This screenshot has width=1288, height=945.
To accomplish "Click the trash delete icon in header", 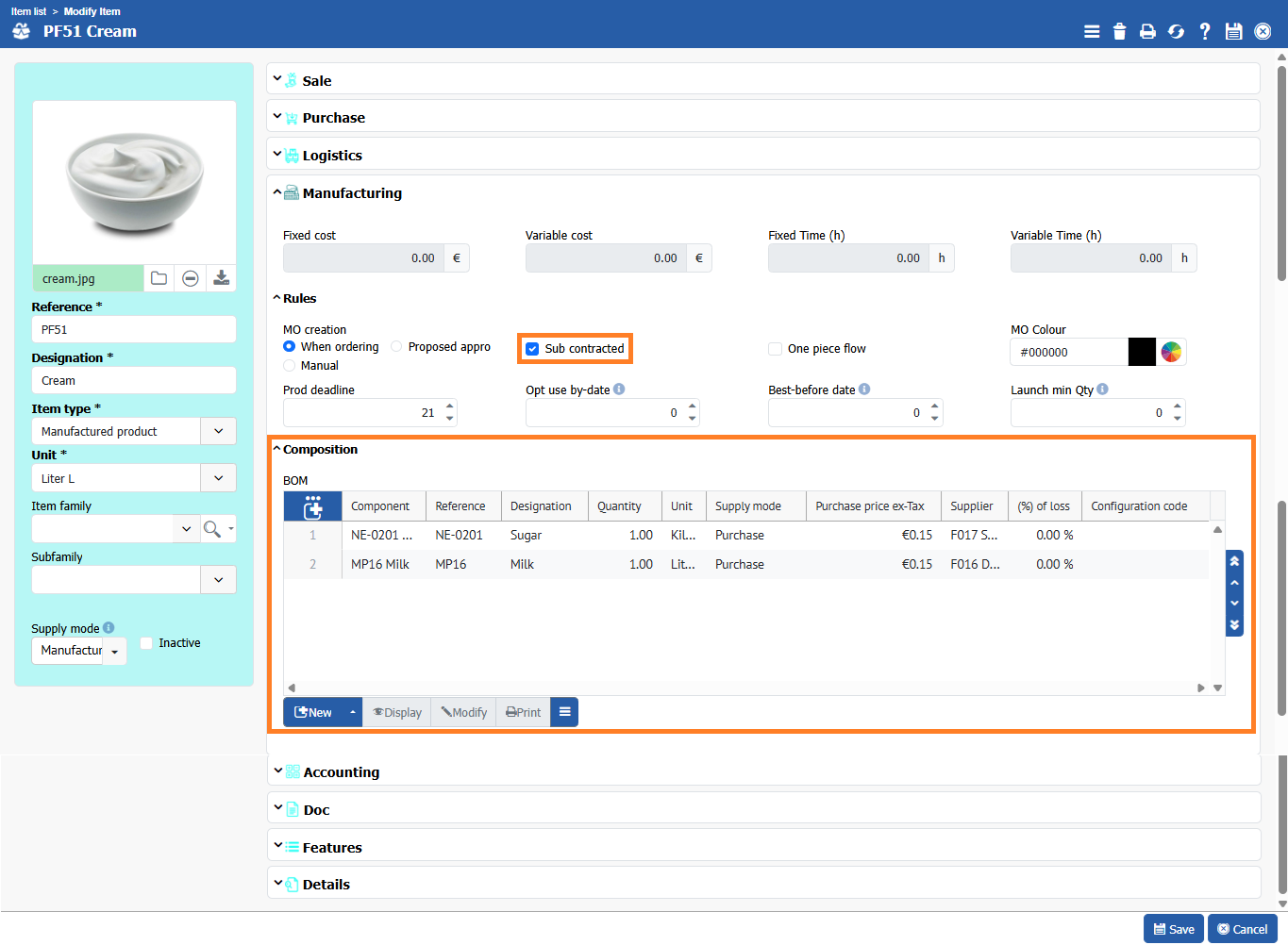I will [1119, 31].
